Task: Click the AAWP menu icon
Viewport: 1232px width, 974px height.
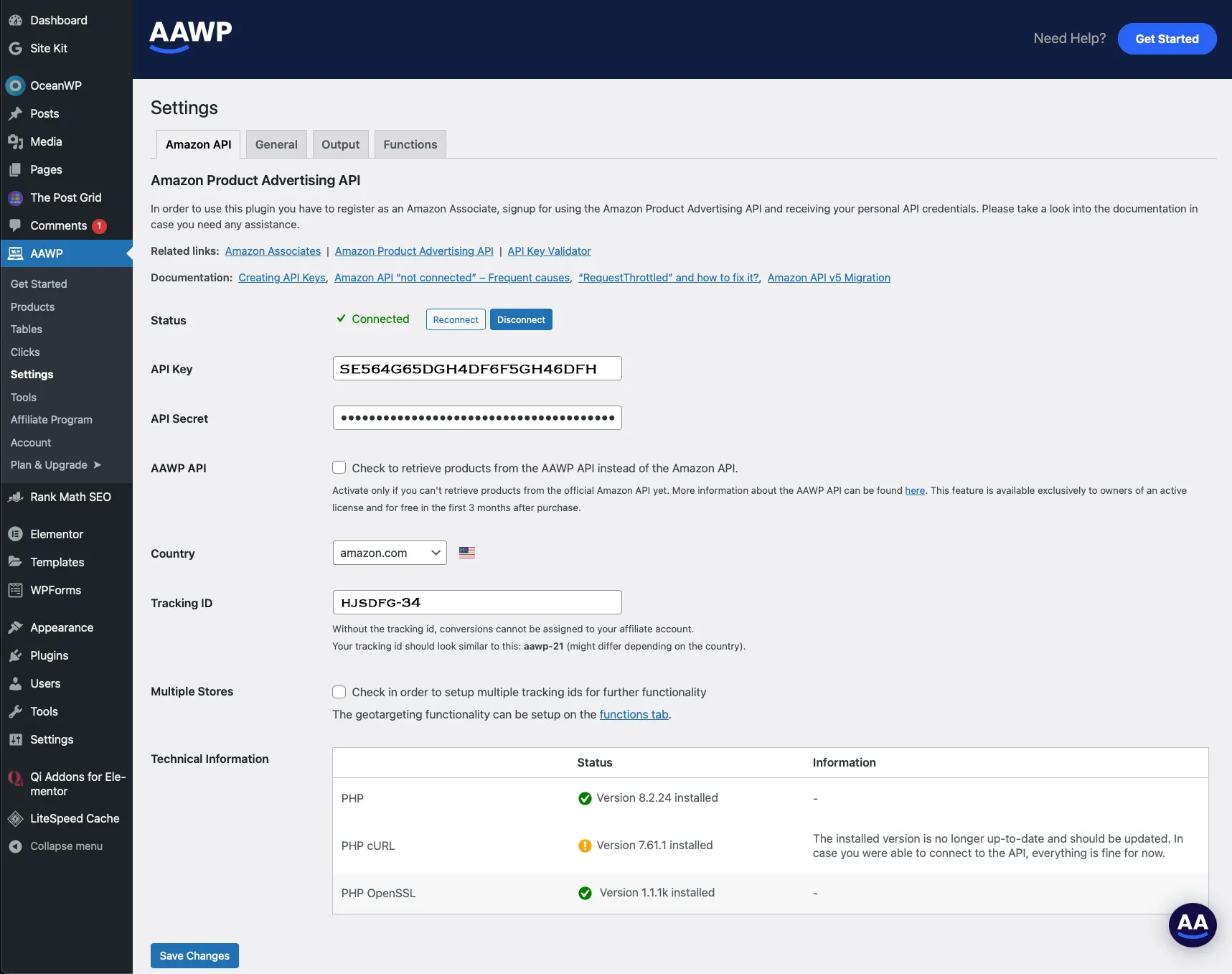Action: pos(15,253)
